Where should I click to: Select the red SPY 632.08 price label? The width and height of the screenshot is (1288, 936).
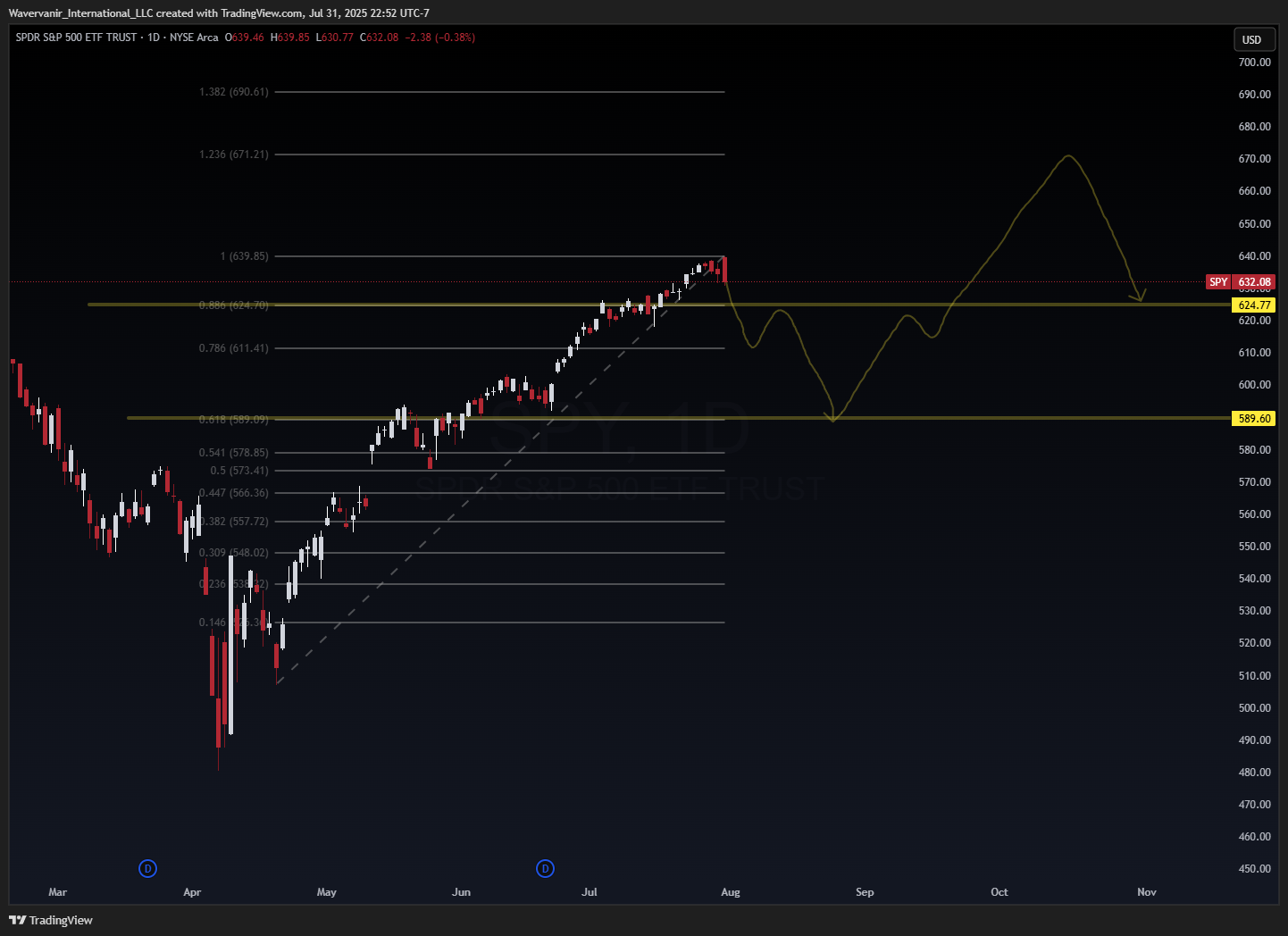click(x=1241, y=281)
